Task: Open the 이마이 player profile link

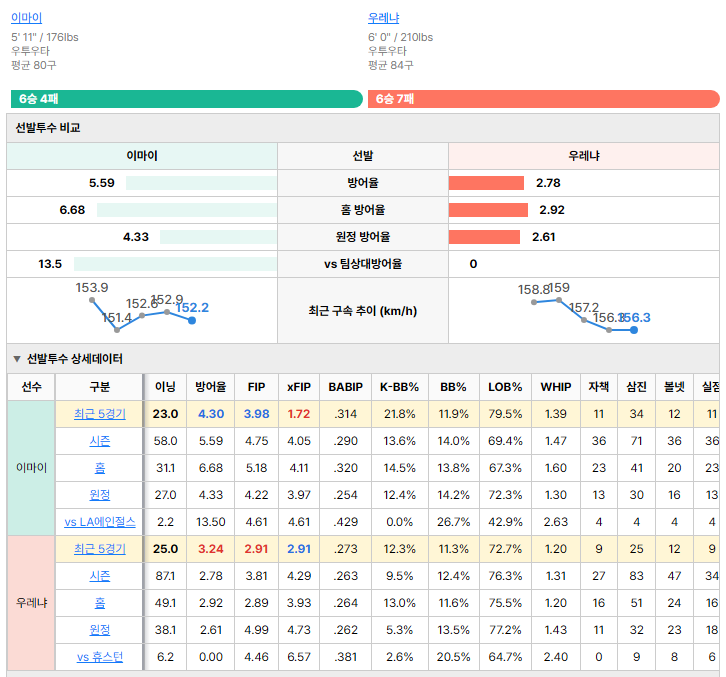Action: 26,18
